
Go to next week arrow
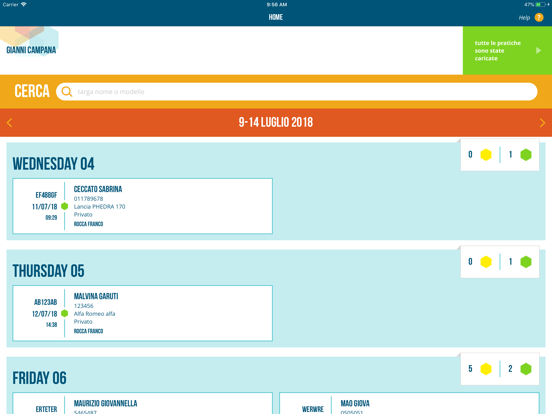click(542, 123)
